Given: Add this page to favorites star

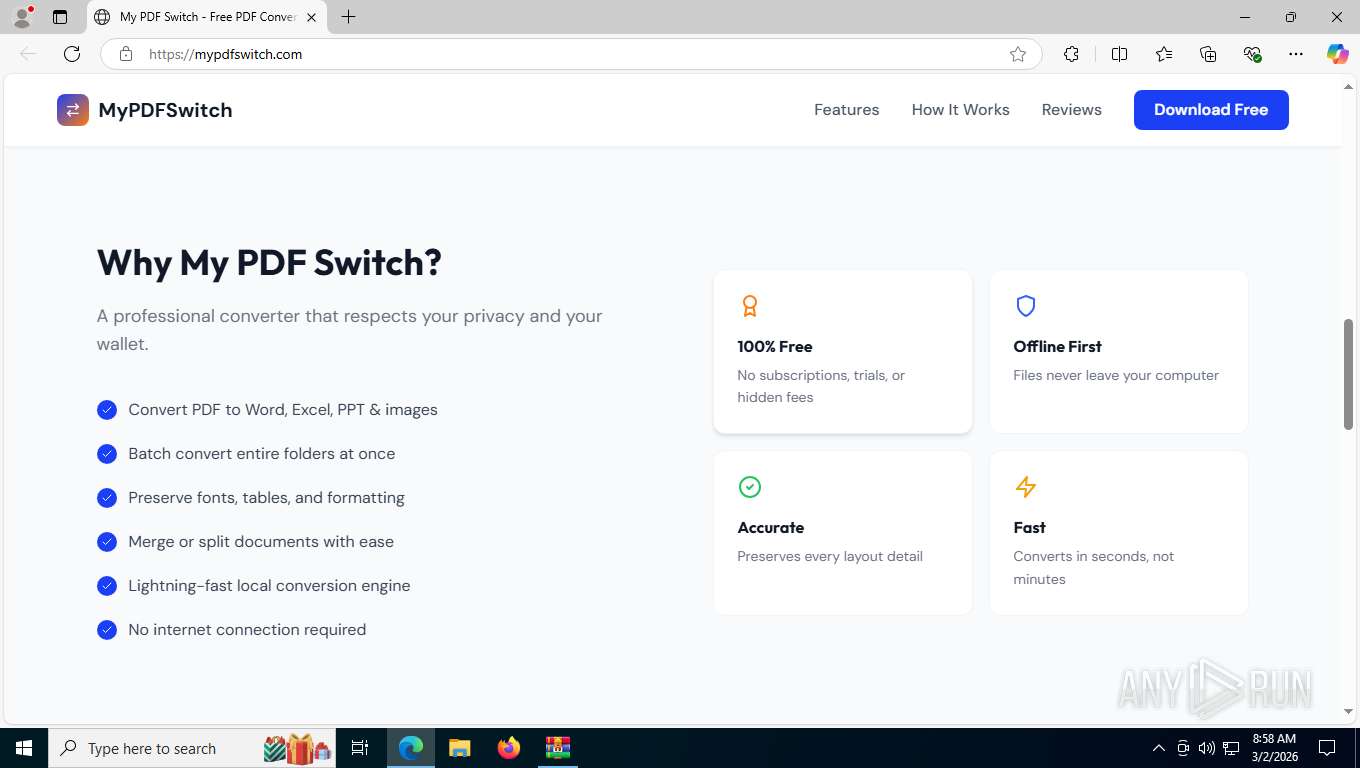Looking at the screenshot, I should 1018,54.
